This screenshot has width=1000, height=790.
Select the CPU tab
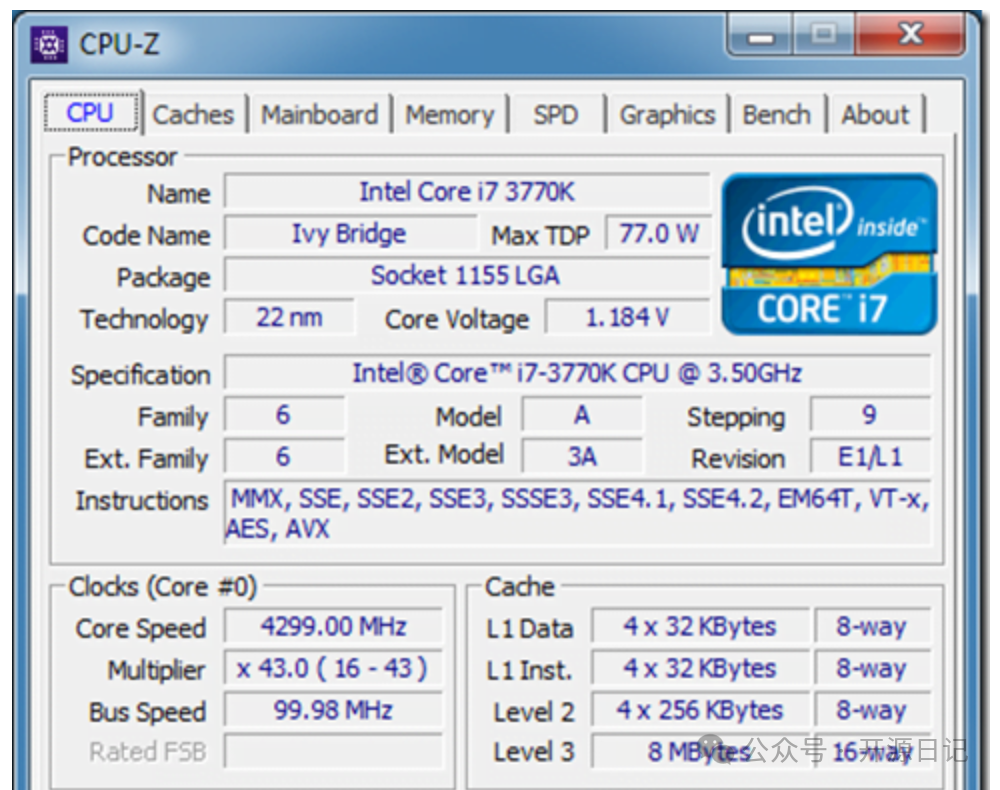91,113
